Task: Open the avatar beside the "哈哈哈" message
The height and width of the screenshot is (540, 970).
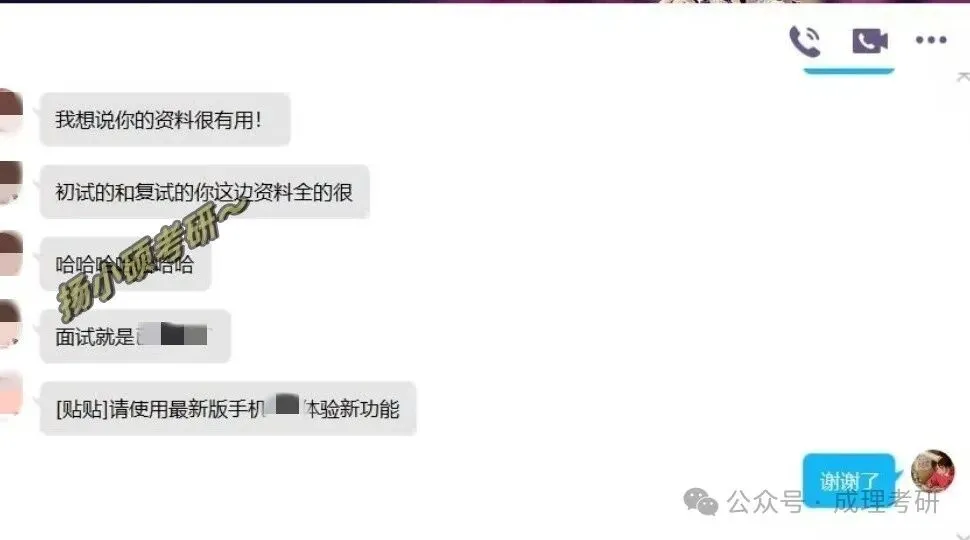Action: tap(9, 254)
